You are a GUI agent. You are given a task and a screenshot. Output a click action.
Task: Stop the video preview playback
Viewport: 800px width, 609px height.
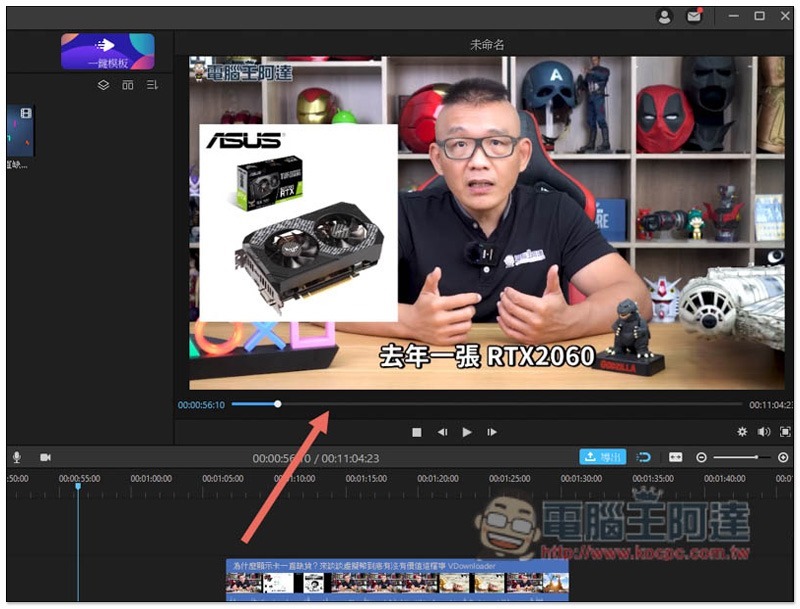(417, 433)
